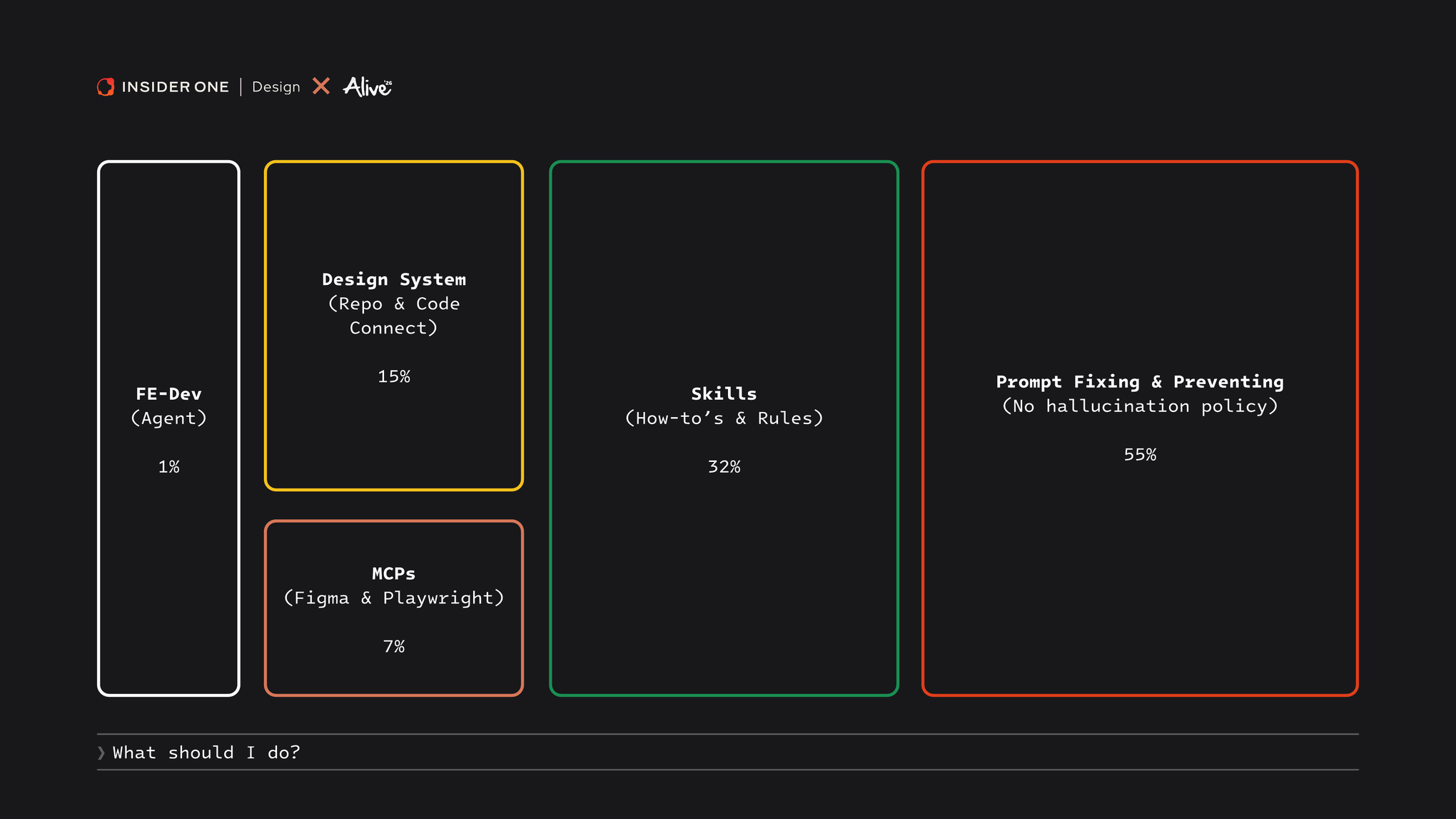Click the Design label in the header

tap(276, 87)
